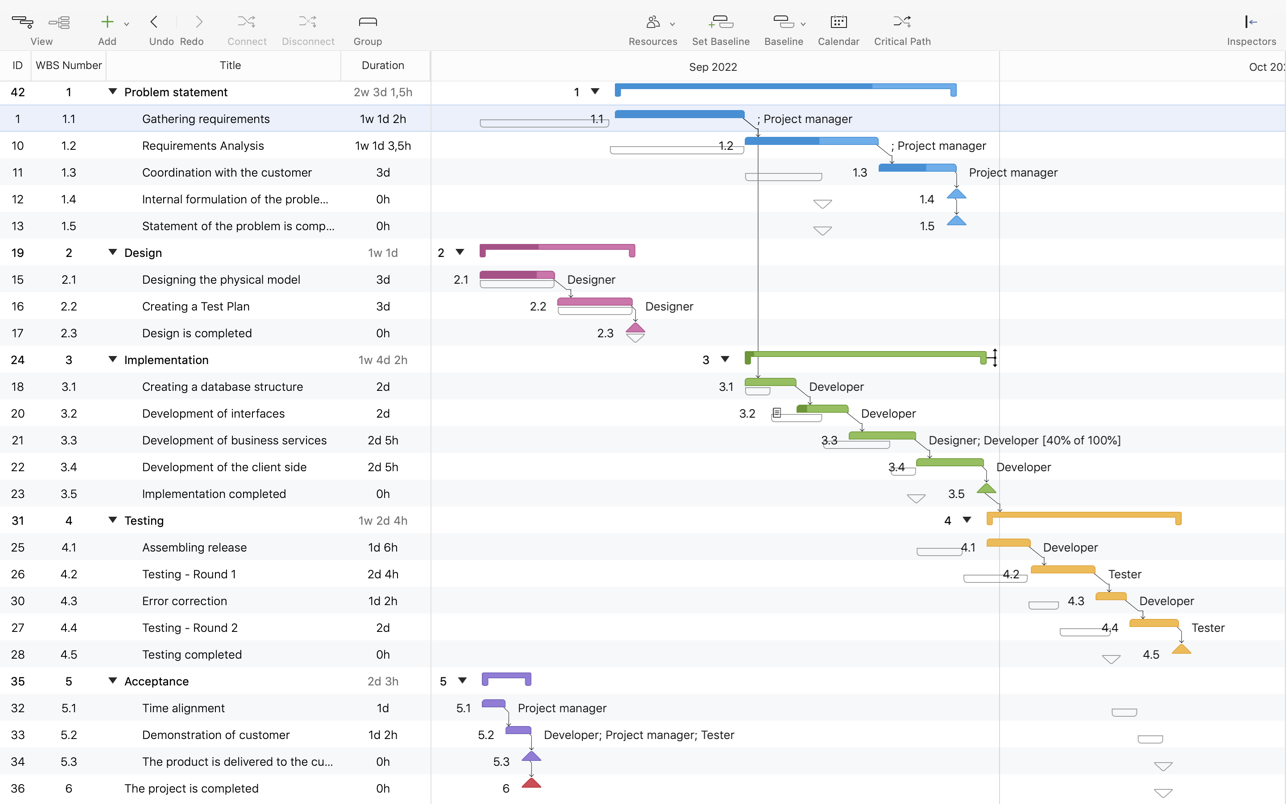Click the WBS Number column header

tap(68, 65)
